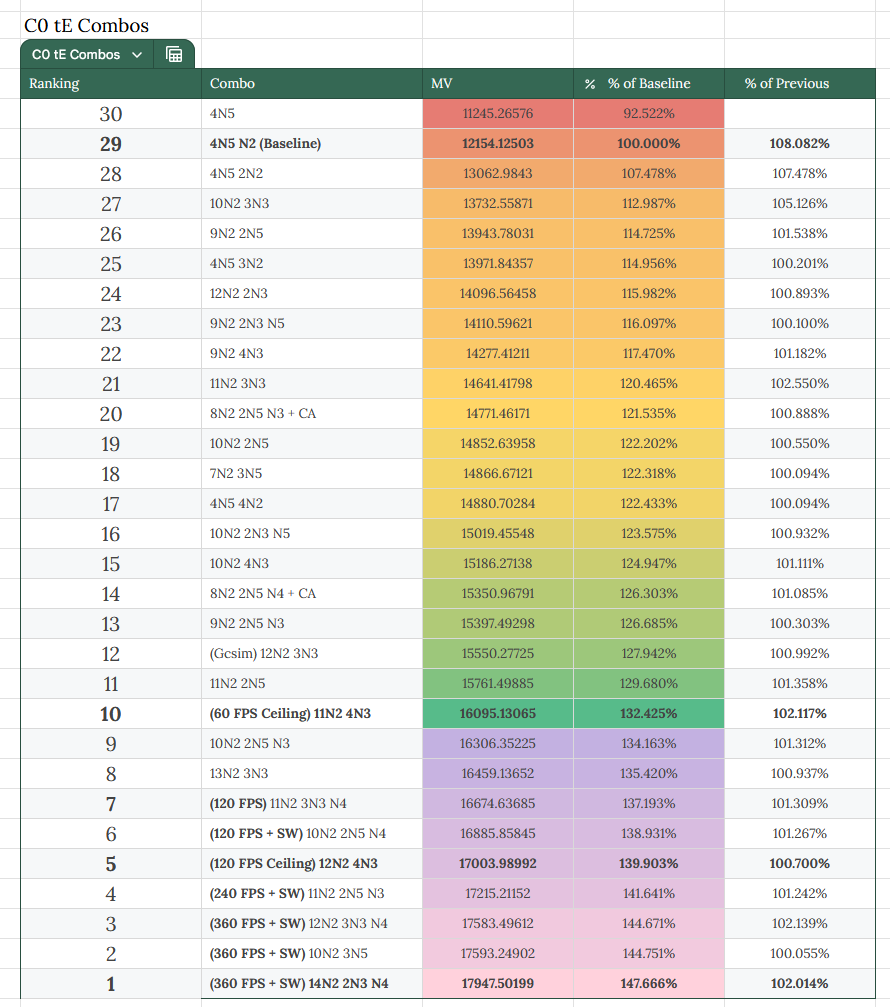Select the C0 tE Combos table name tab
Viewport: 890px width, 1007px height.
(x=76, y=55)
